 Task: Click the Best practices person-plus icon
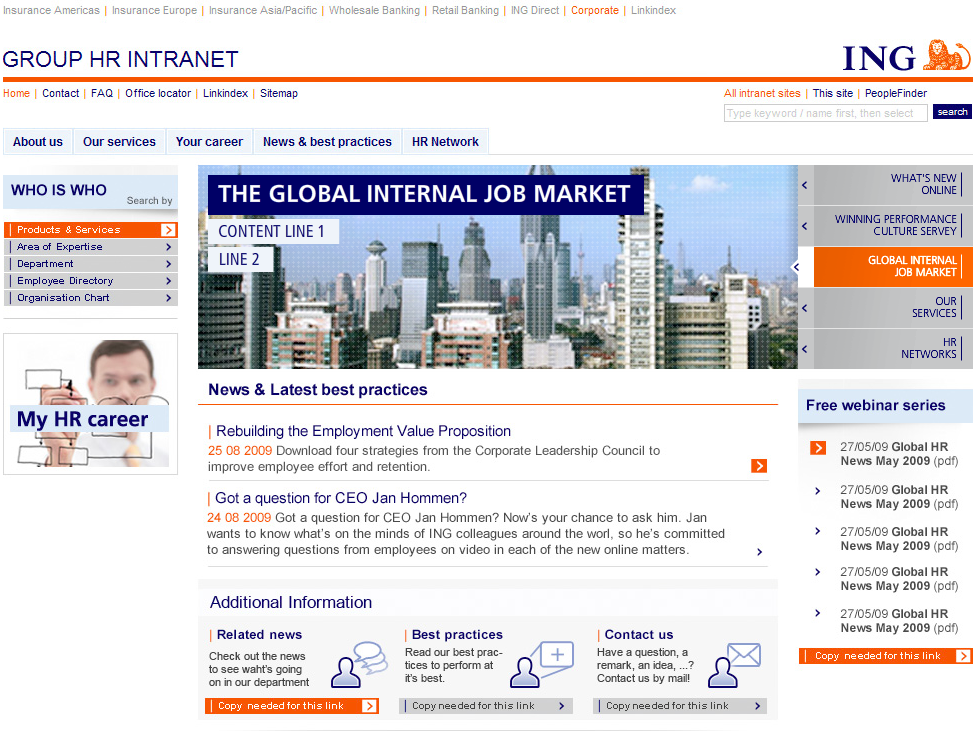(541, 664)
